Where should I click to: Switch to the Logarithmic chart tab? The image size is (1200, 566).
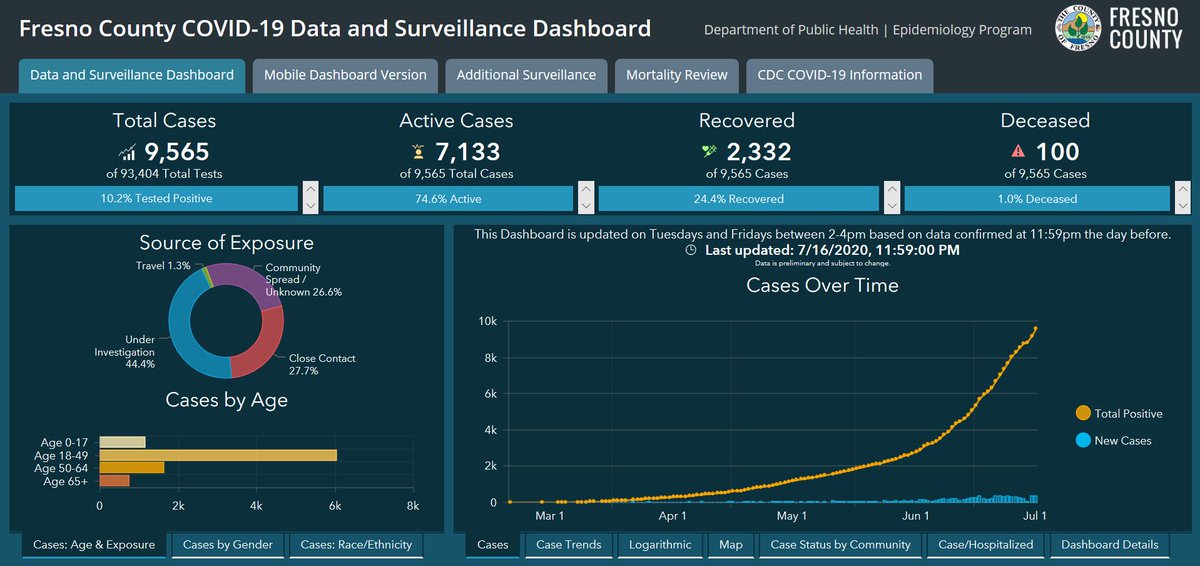[660, 545]
